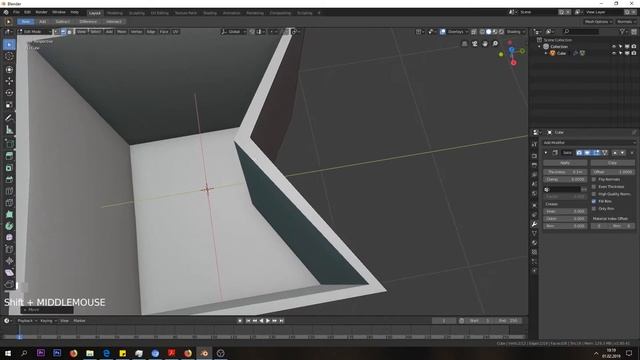This screenshot has width=640, height=360.
Task: Open the Render properties tab
Action: click(534, 156)
